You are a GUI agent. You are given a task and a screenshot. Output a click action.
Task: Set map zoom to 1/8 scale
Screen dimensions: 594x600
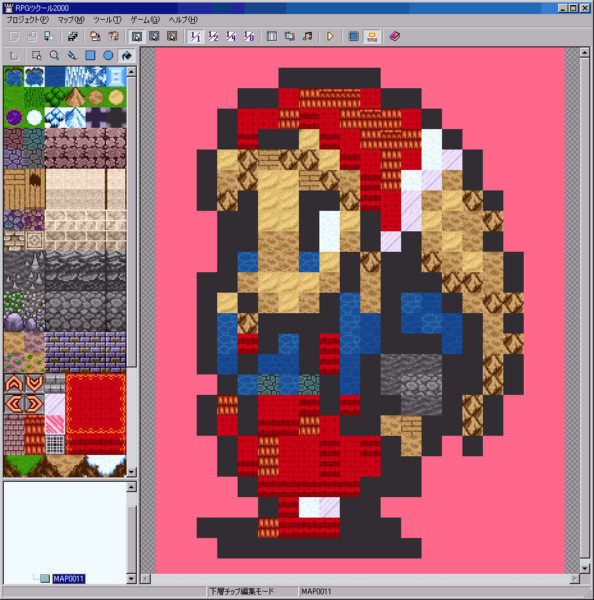click(x=249, y=36)
